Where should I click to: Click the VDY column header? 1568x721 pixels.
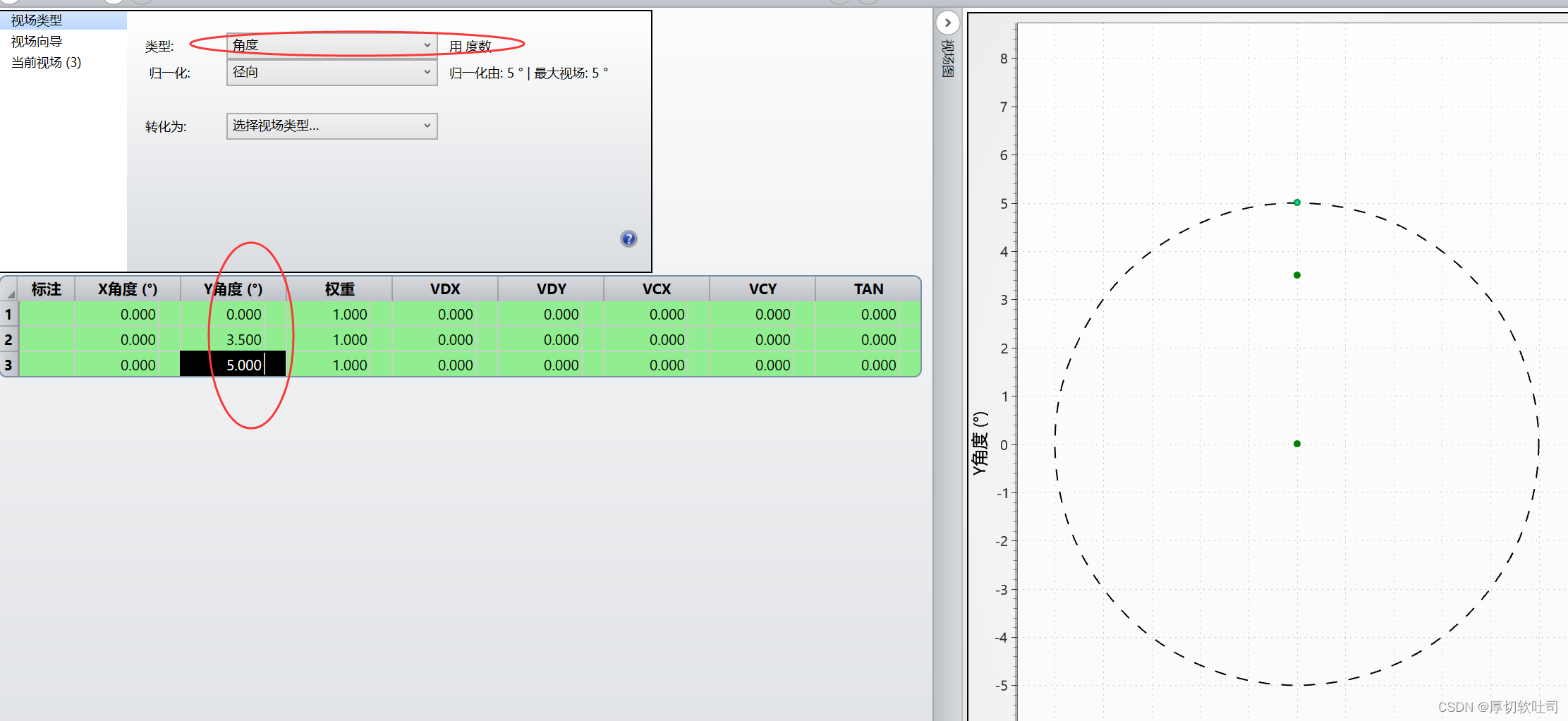click(551, 289)
